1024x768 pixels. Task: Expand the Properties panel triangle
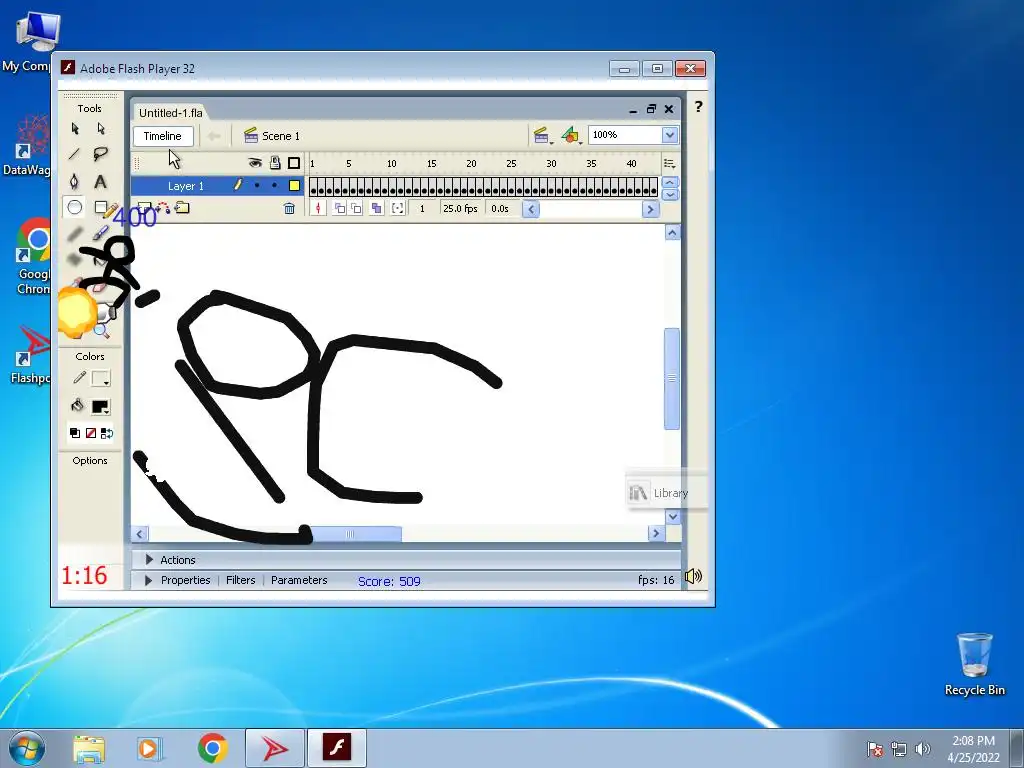(148, 580)
